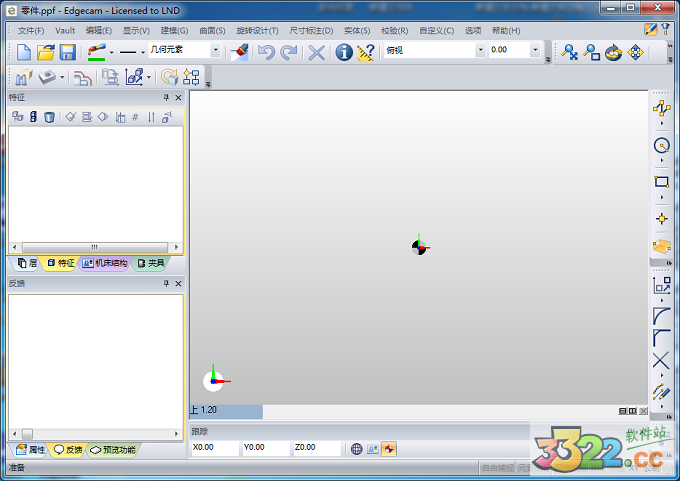
Task: Click the color style brush icon
Action: tap(96, 52)
